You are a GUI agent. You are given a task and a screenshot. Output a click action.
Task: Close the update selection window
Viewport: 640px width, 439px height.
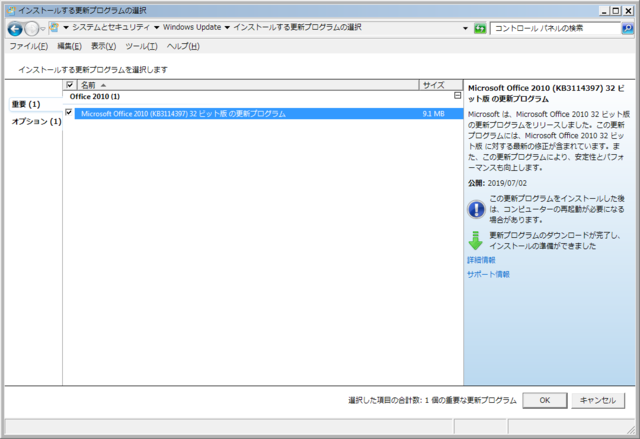click(628, 11)
